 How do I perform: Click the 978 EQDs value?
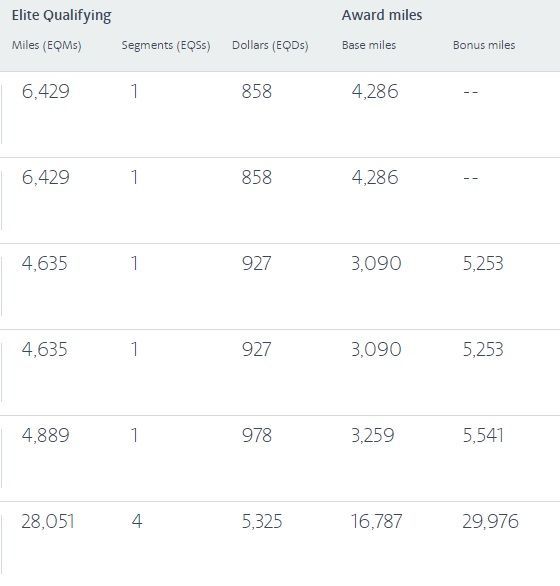(x=256, y=435)
